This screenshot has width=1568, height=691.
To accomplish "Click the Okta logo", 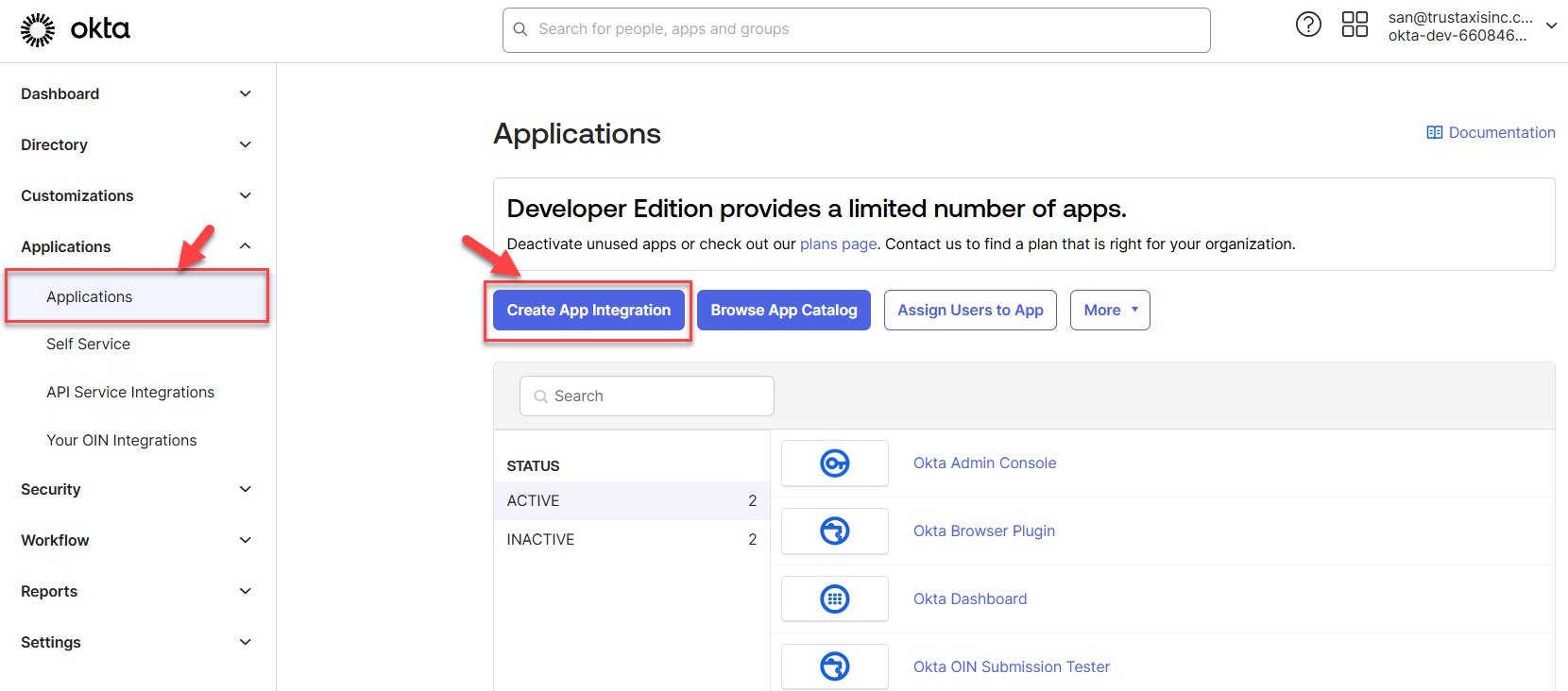I will coord(76,29).
